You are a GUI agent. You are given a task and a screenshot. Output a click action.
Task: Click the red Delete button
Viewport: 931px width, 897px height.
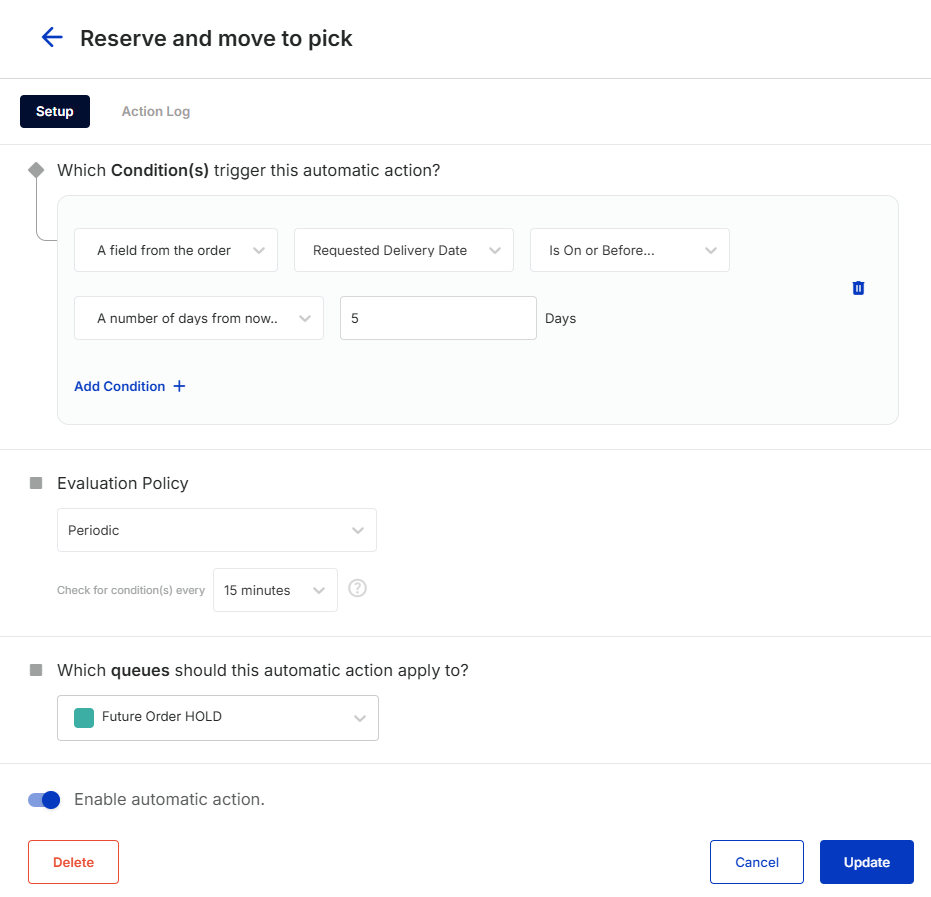[x=74, y=862]
